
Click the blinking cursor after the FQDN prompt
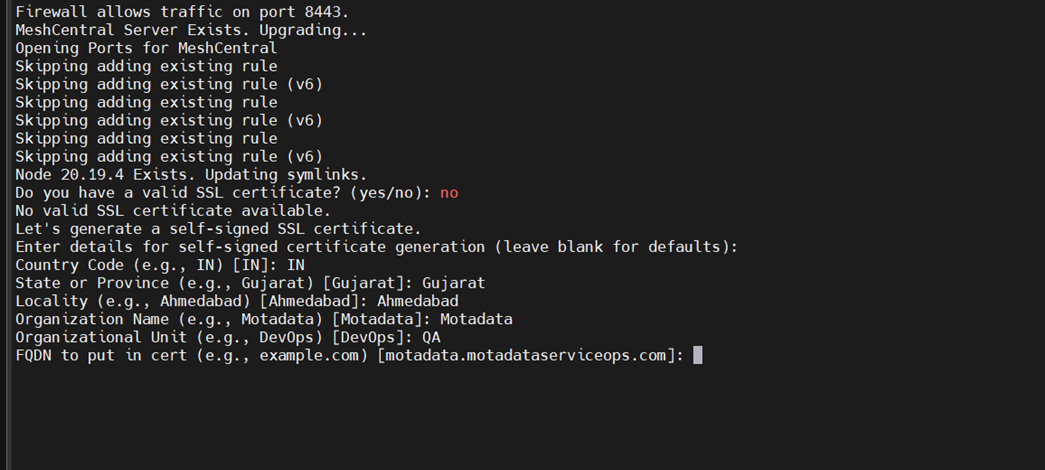[697, 355]
